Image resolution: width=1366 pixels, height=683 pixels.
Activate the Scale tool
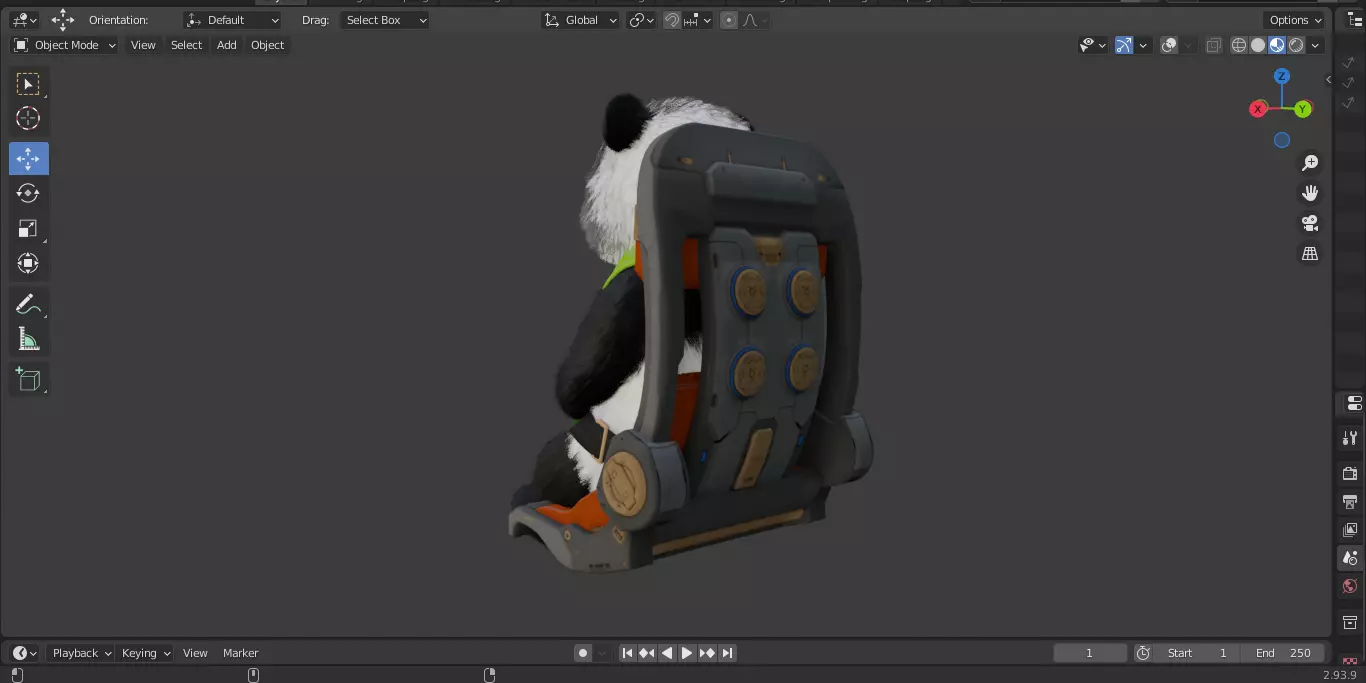(28, 228)
